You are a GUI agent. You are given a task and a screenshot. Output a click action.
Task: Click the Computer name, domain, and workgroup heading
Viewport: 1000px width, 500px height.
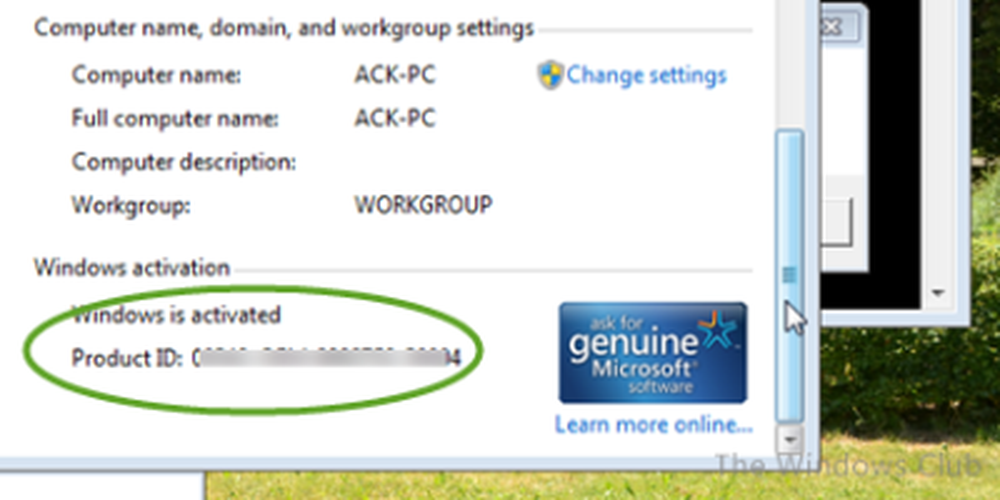pyautogui.click(x=284, y=28)
